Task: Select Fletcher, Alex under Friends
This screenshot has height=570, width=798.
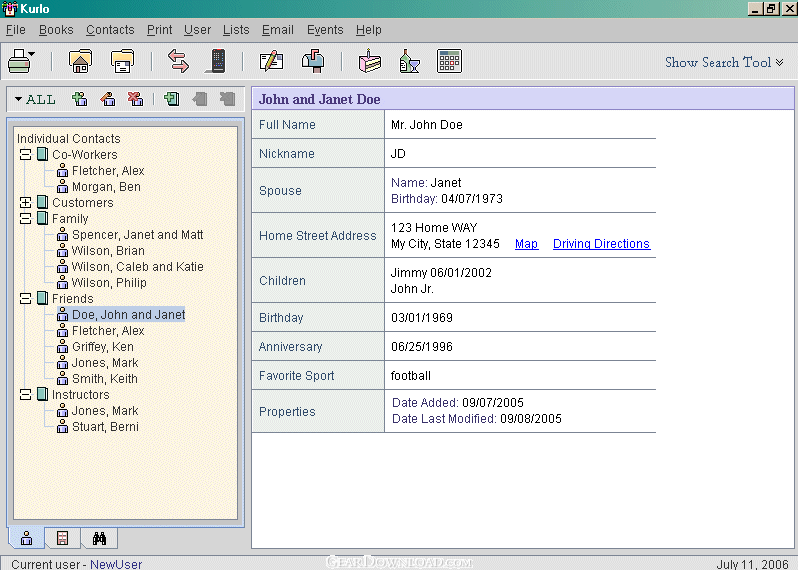Action: point(108,331)
